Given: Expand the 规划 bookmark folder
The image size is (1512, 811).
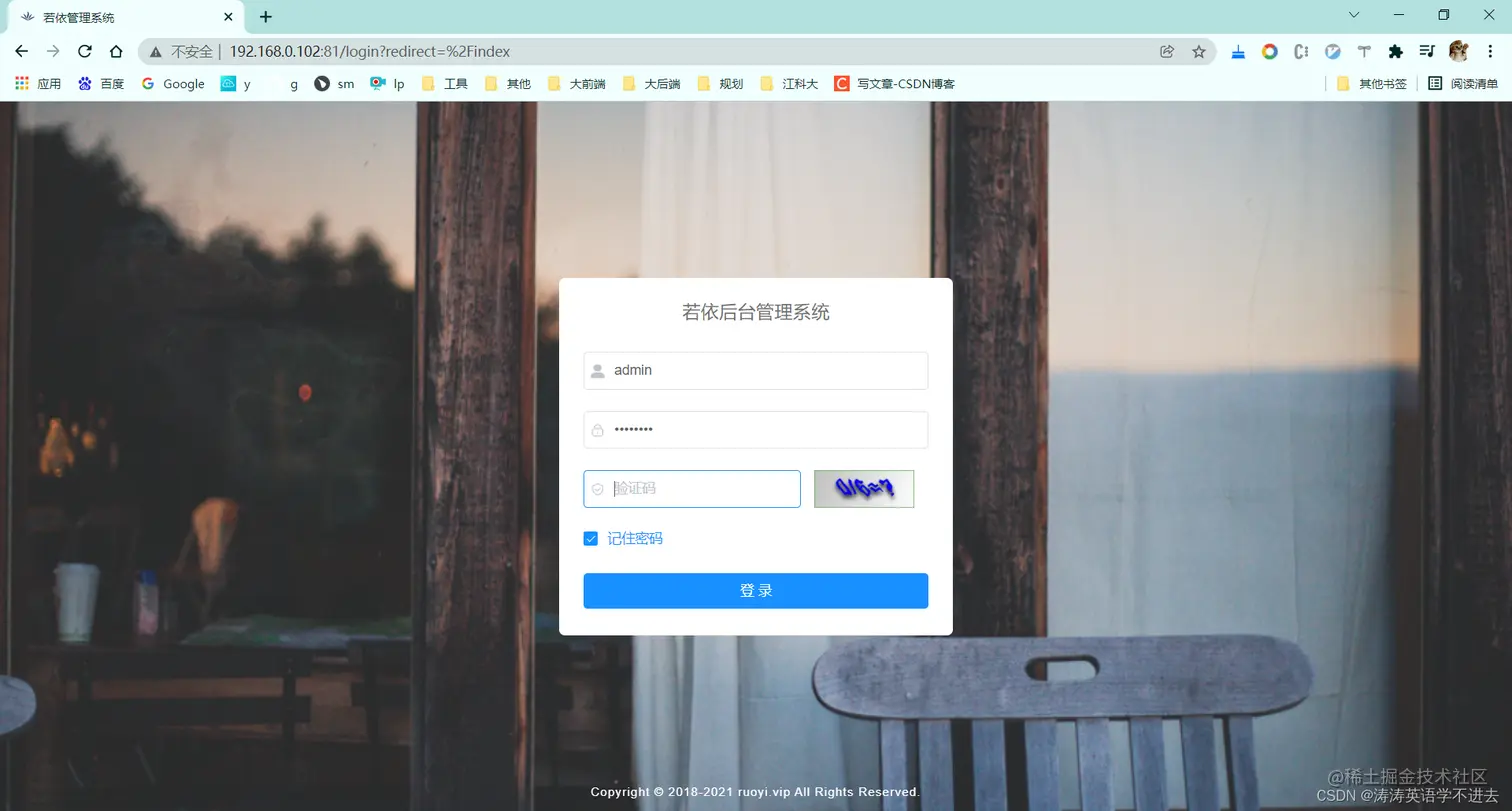Looking at the screenshot, I should coord(720,84).
